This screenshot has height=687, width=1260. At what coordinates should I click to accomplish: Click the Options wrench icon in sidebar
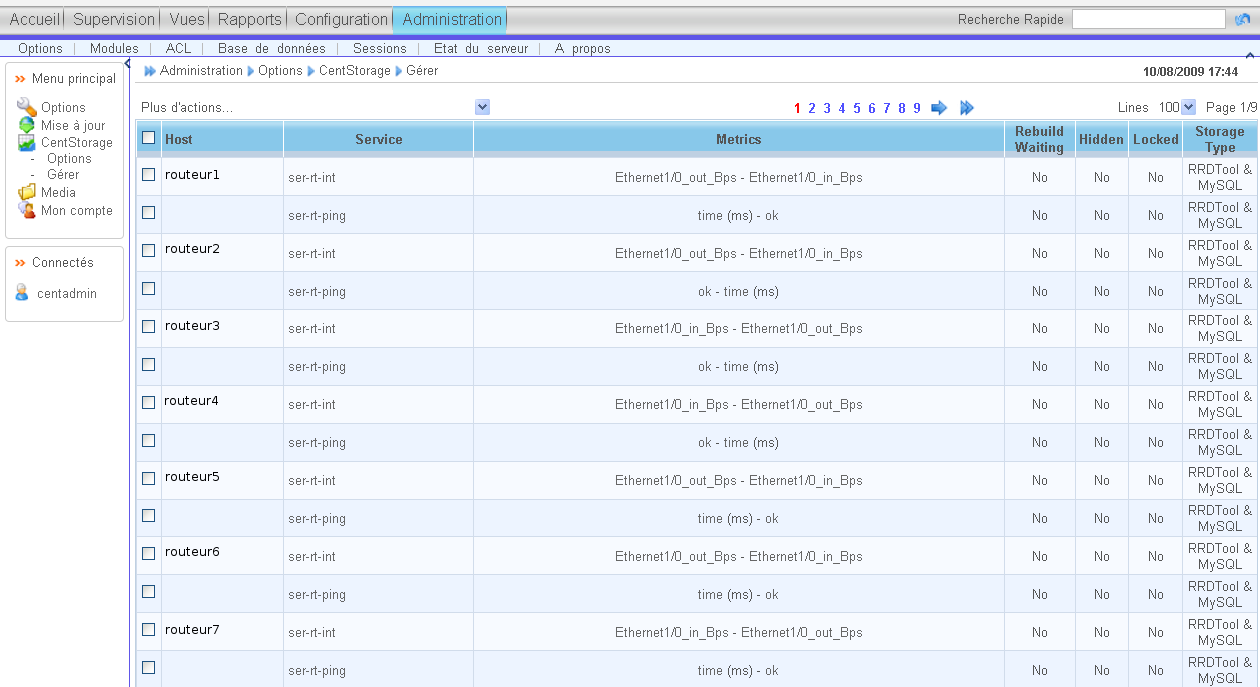pyautogui.click(x=27, y=107)
